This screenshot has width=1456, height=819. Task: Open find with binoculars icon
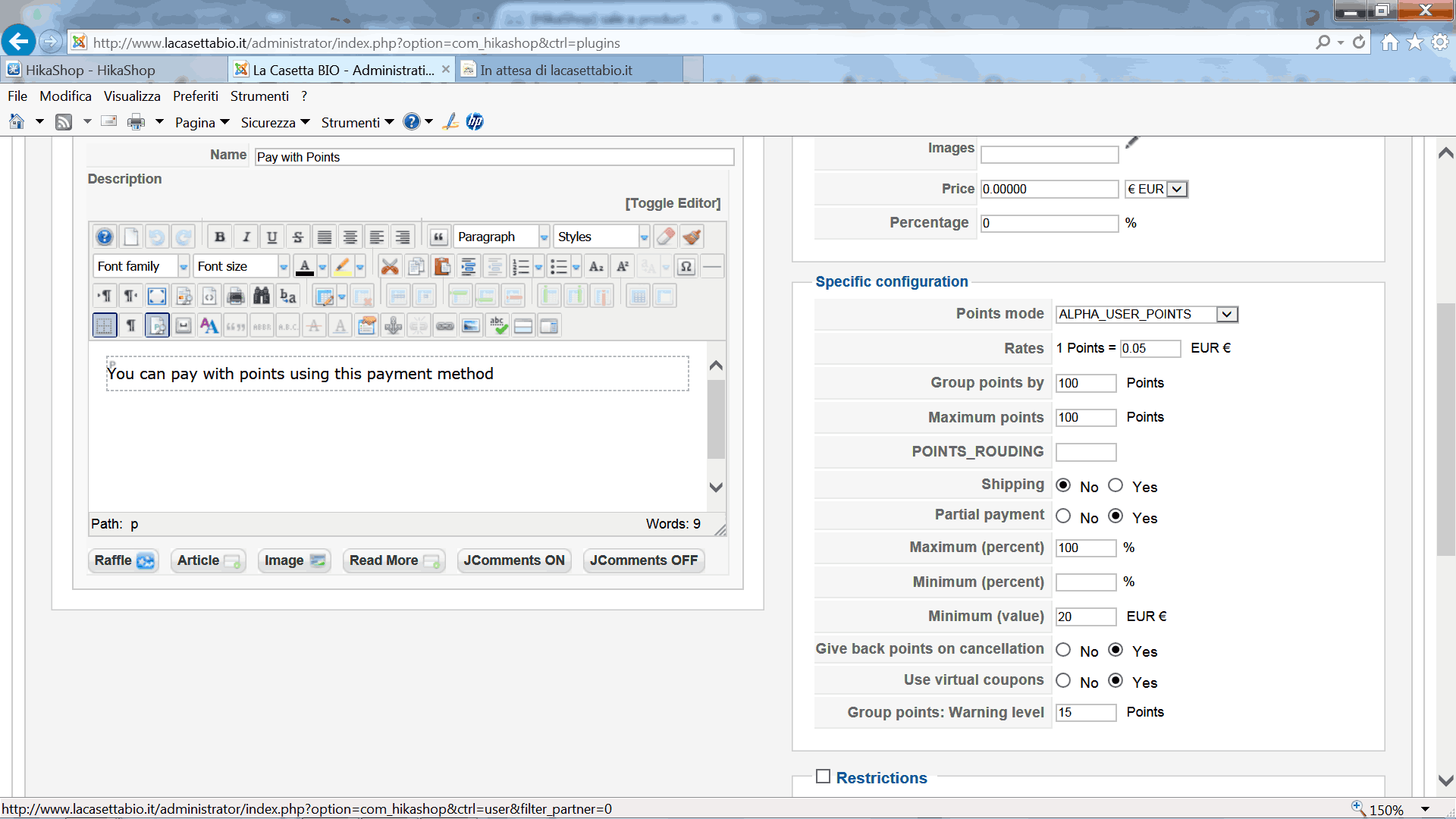point(262,296)
